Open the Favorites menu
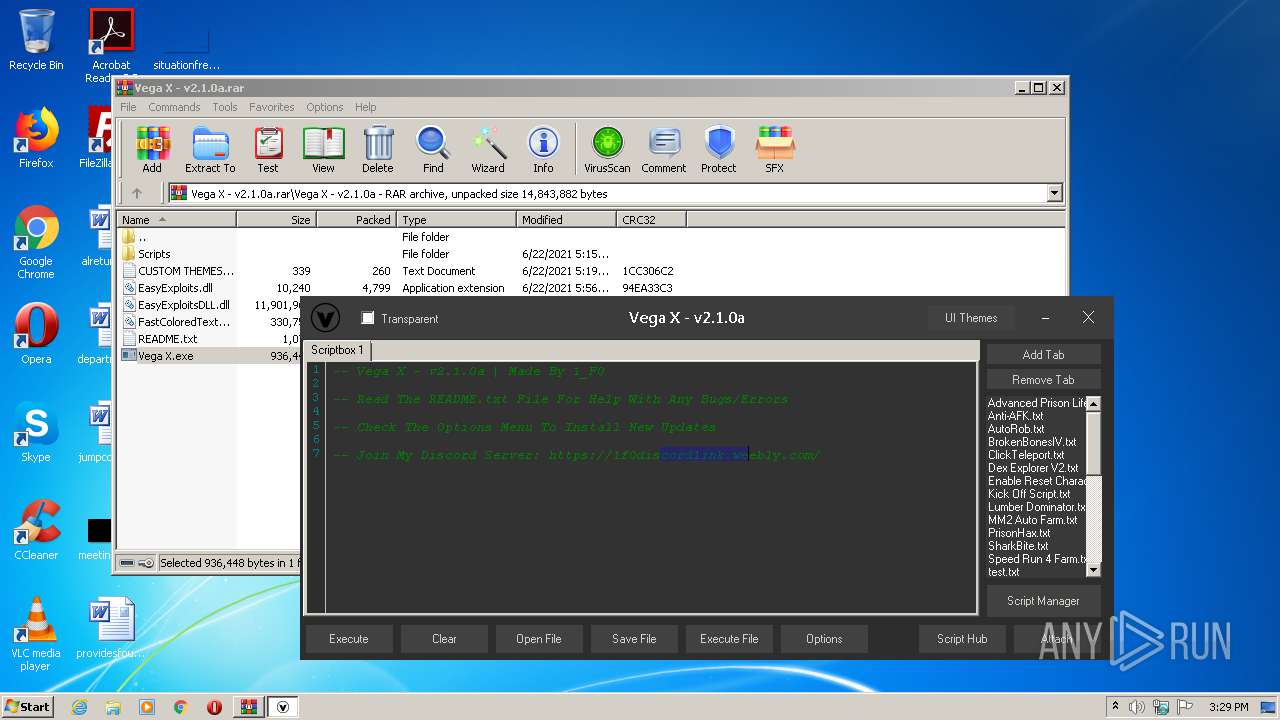The height and width of the screenshot is (720, 1280). point(272,107)
